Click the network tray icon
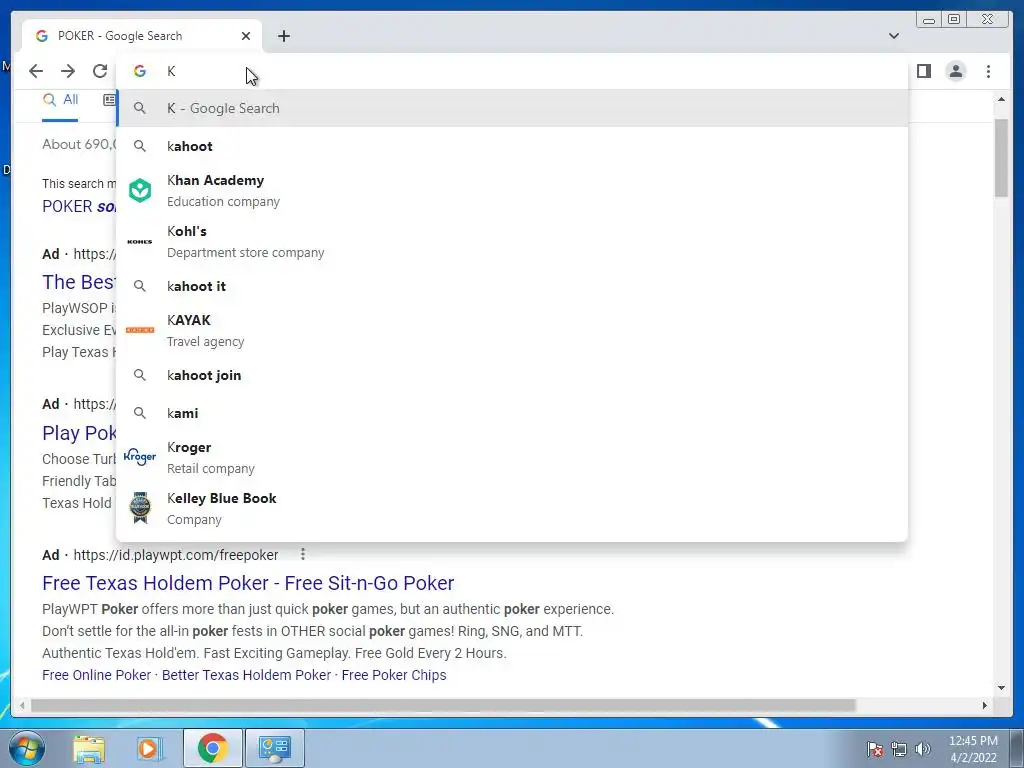This screenshot has width=1024, height=768. [x=899, y=748]
